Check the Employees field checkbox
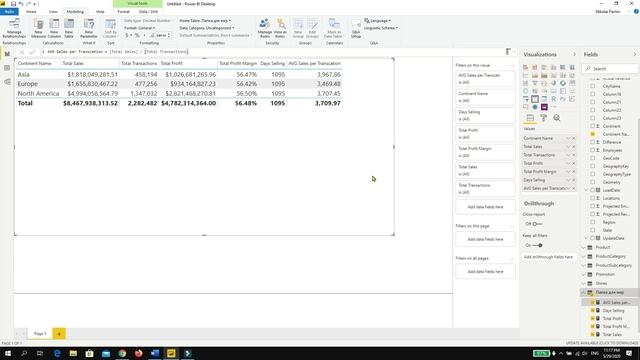 [593, 150]
